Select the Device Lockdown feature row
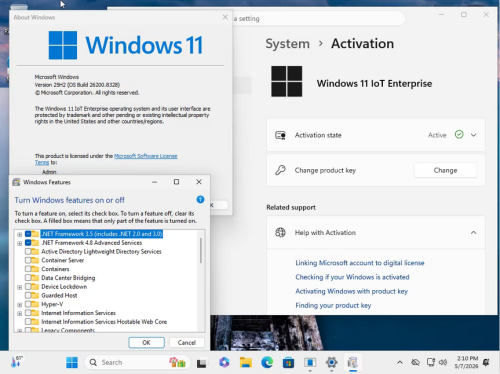The height and width of the screenshot is (374, 500). click(x=64, y=286)
